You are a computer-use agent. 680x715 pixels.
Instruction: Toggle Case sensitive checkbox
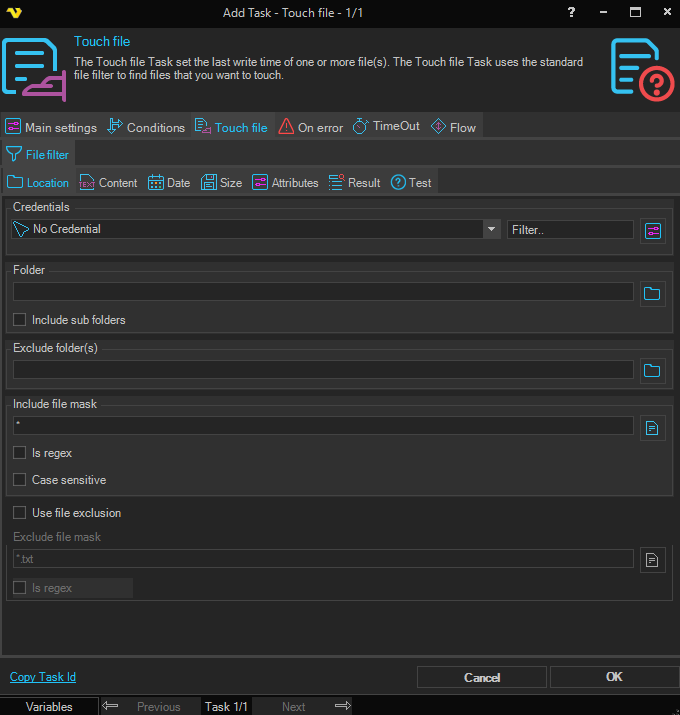coord(20,480)
